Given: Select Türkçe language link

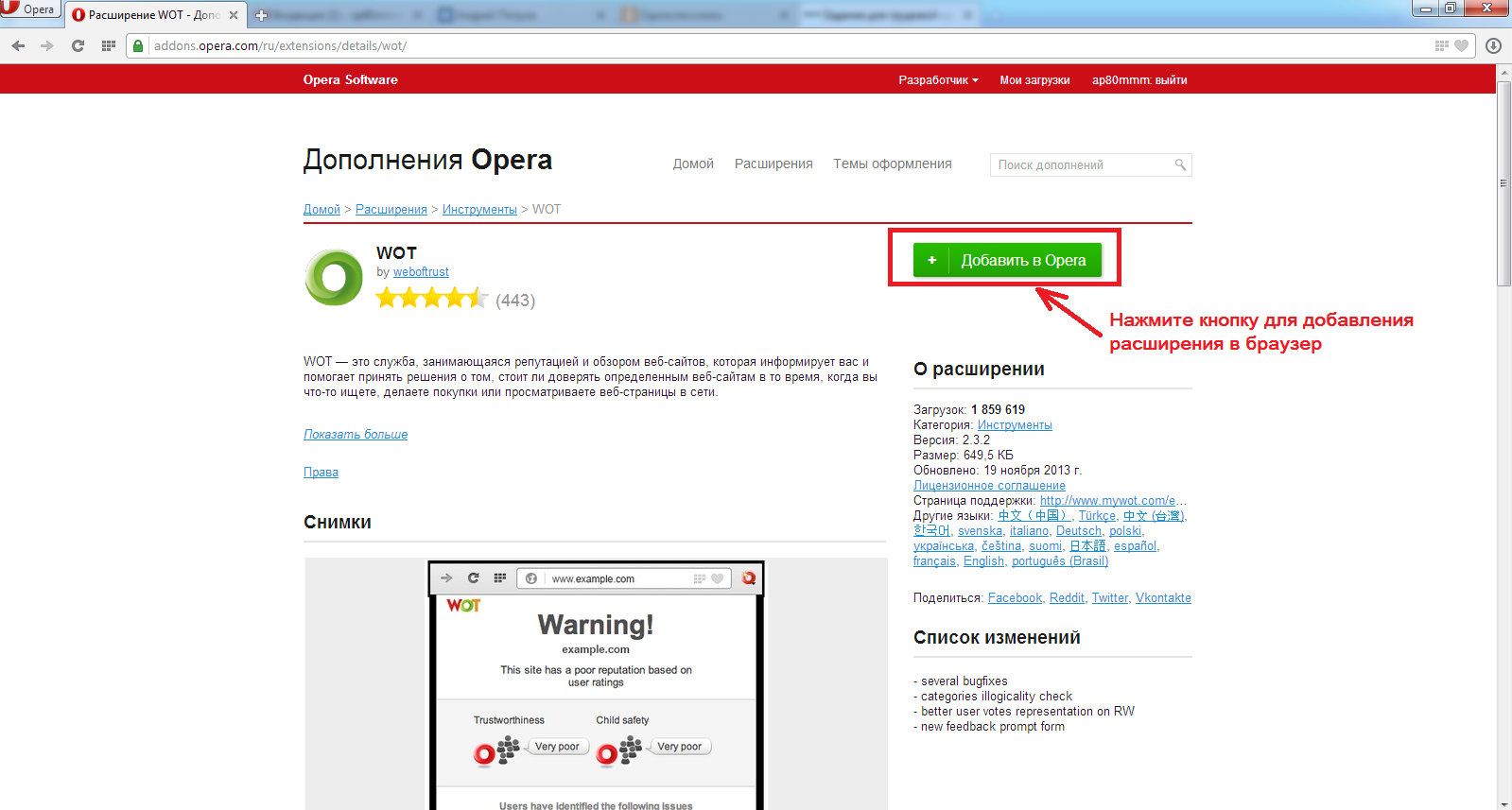Looking at the screenshot, I should click(x=1097, y=516).
